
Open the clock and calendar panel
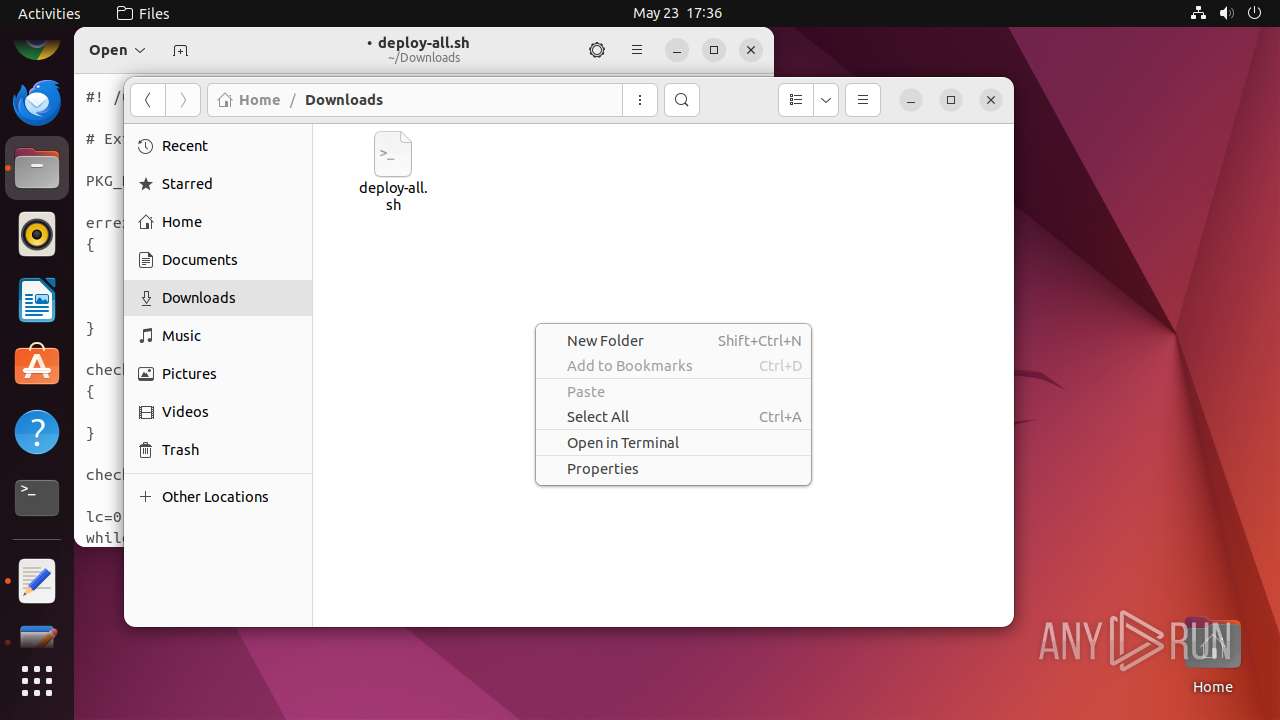point(677,13)
